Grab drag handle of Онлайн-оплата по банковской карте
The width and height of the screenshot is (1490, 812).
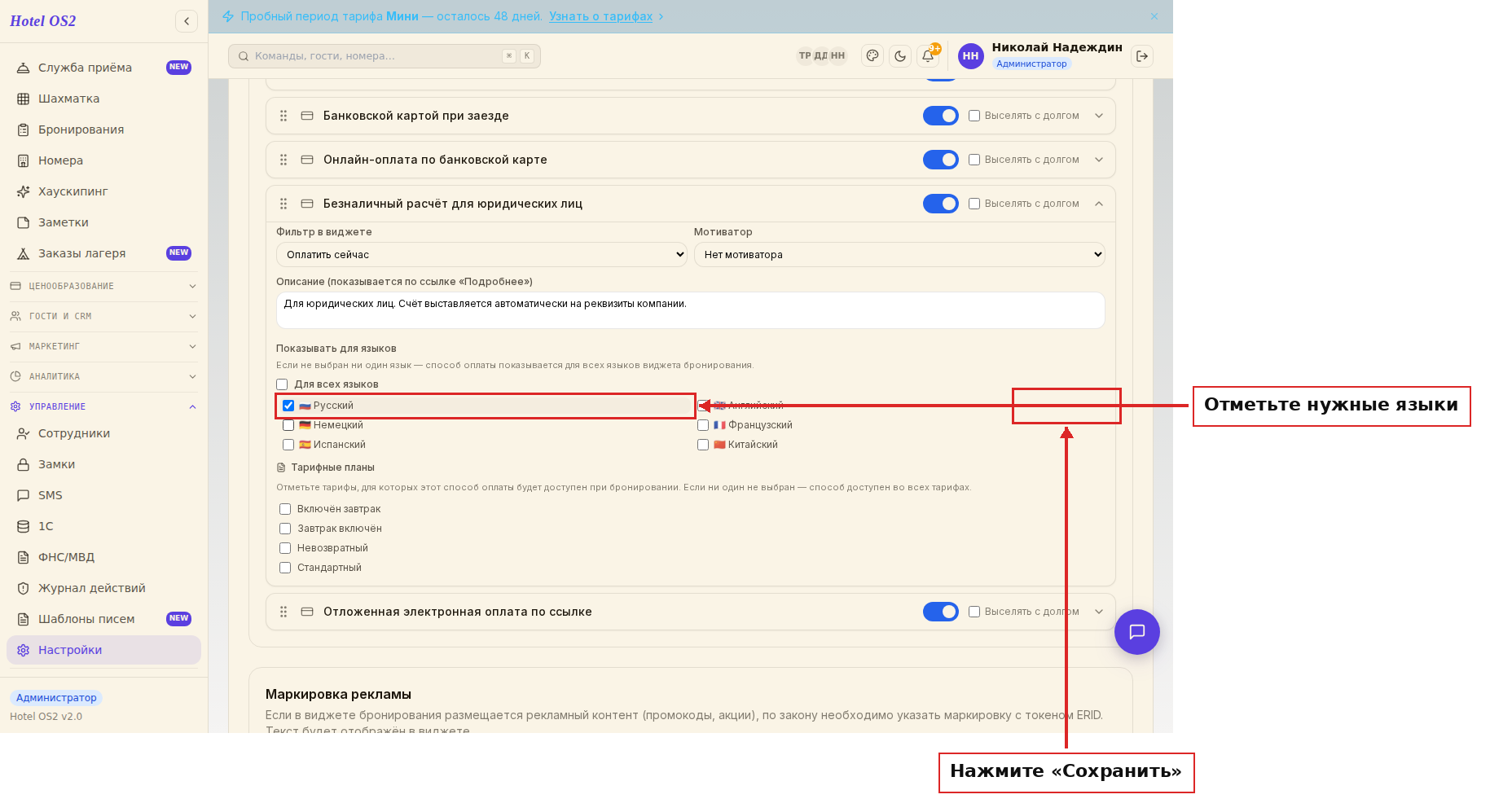click(x=283, y=160)
